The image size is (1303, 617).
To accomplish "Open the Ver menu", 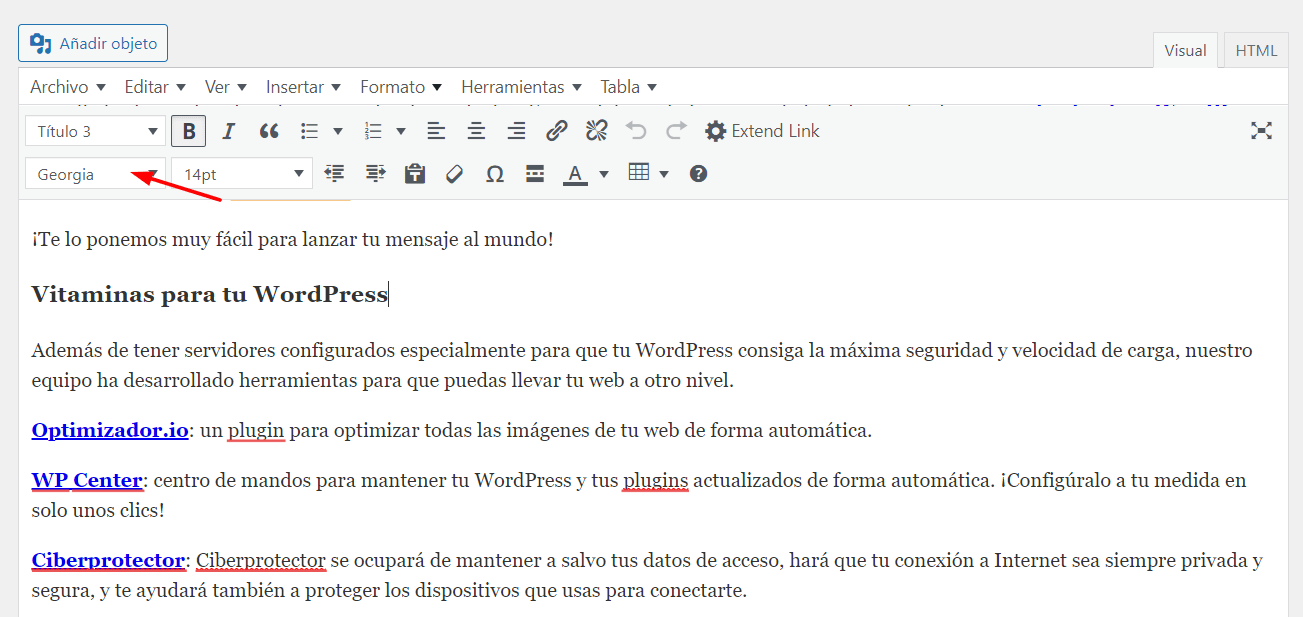I will 226,87.
